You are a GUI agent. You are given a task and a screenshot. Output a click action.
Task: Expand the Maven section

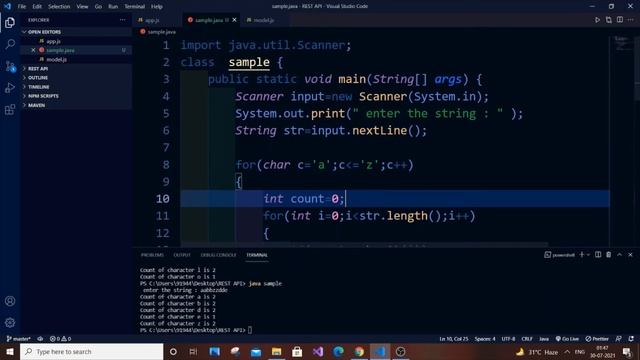(x=76, y=105)
